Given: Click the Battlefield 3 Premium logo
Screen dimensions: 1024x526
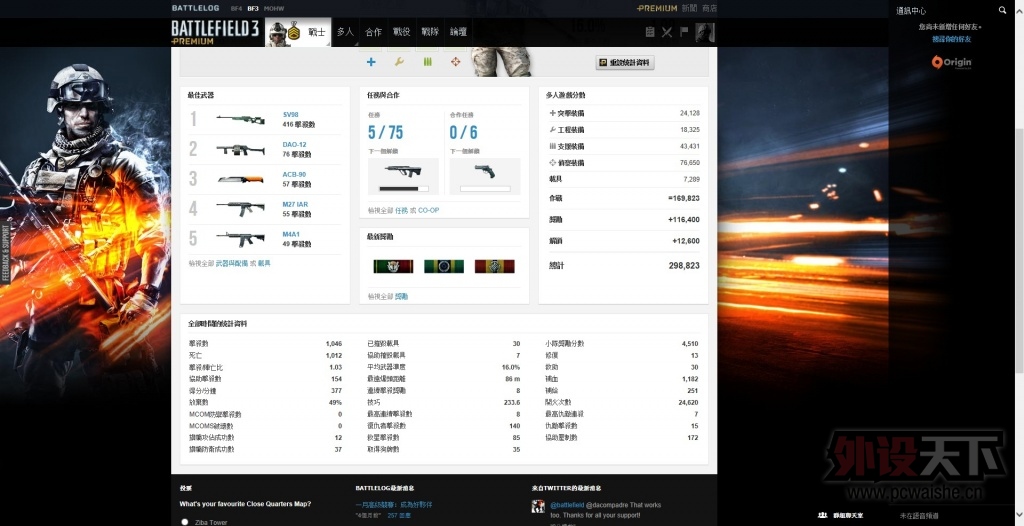Looking at the screenshot, I should 215,32.
